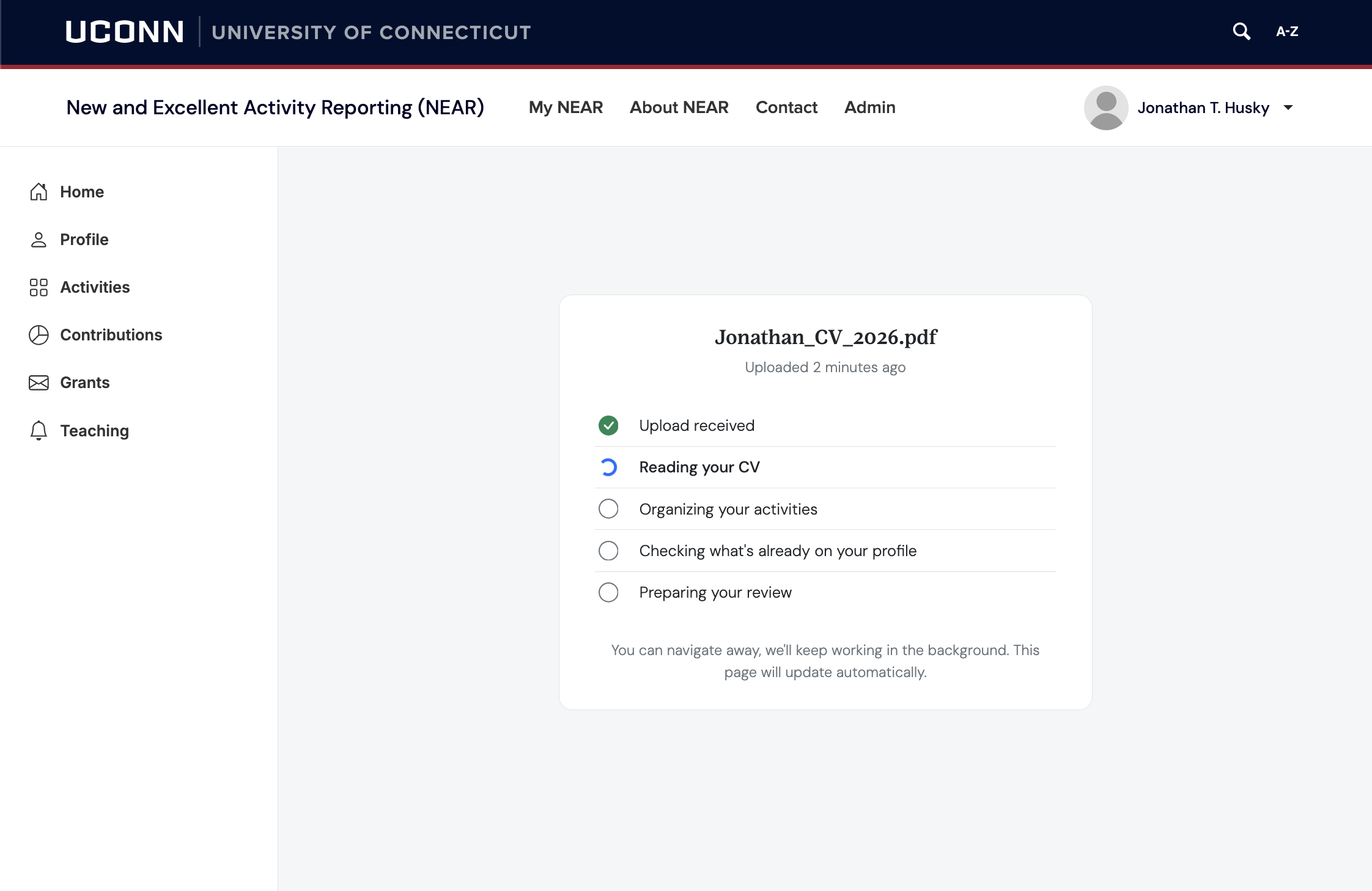Click the navigate away background notice
Image resolution: width=1372 pixels, height=891 pixels.
point(825,661)
